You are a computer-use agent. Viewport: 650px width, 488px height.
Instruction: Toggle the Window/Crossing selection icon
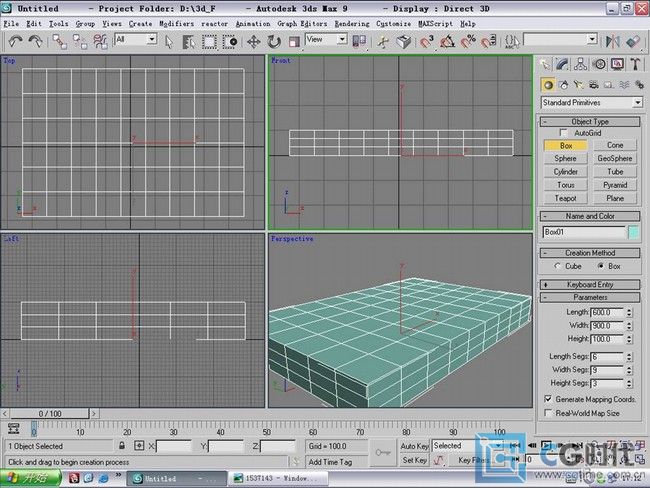(x=230, y=42)
